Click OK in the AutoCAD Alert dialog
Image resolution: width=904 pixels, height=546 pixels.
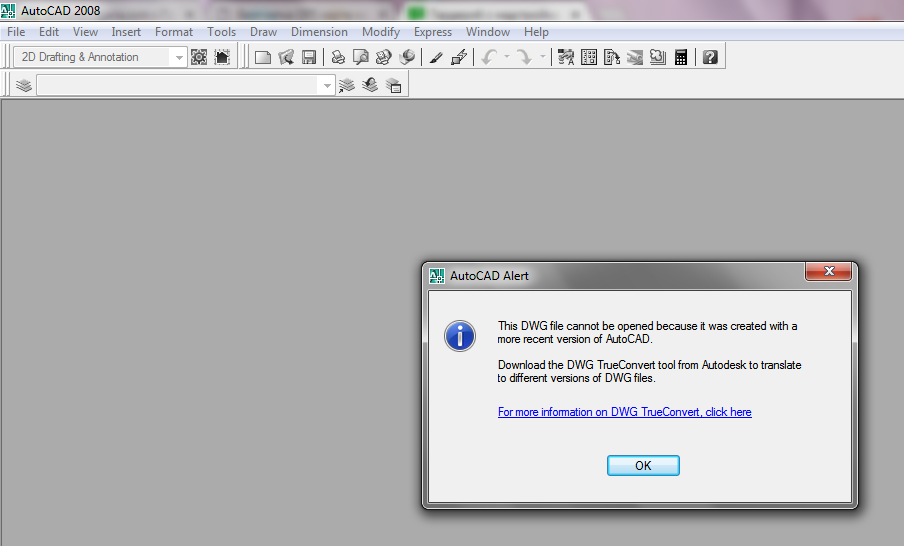click(643, 465)
